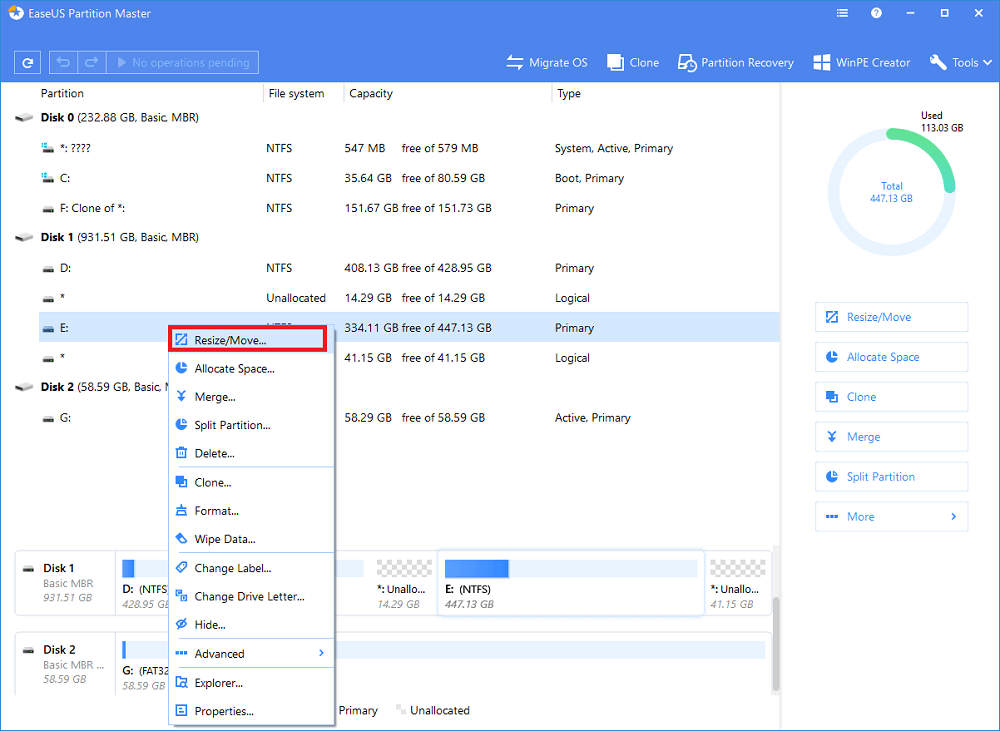Click the No operations pending button
Screen dimensions: 1000x731
click(182, 63)
